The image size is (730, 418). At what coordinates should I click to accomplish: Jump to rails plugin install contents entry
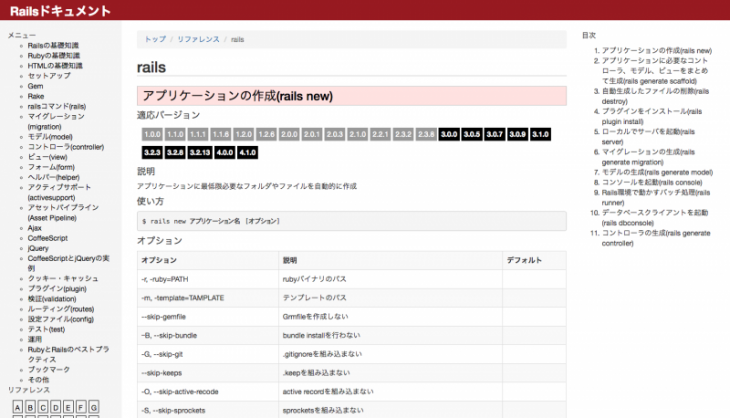click(x=651, y=116)
